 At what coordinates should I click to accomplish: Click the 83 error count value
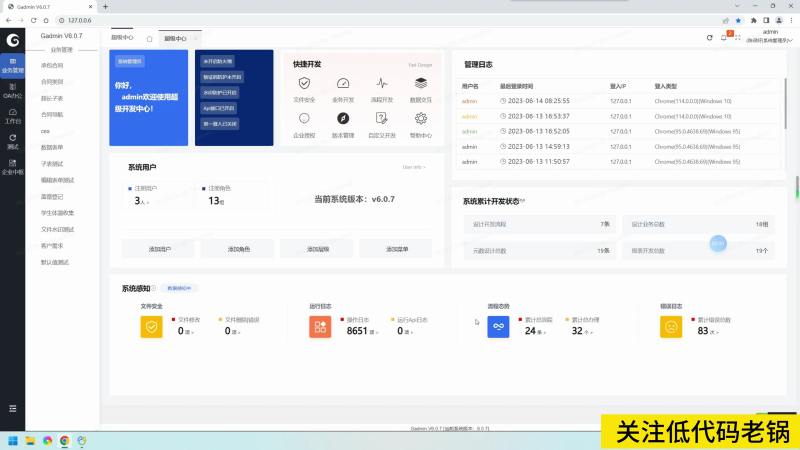click(x=703, y=331)
